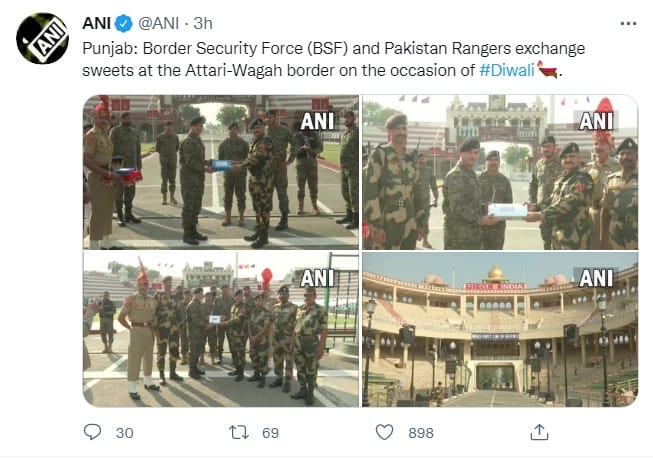Click the blue verified badge
The height and width of the screenshot is (460, 653).
[123, 23]
